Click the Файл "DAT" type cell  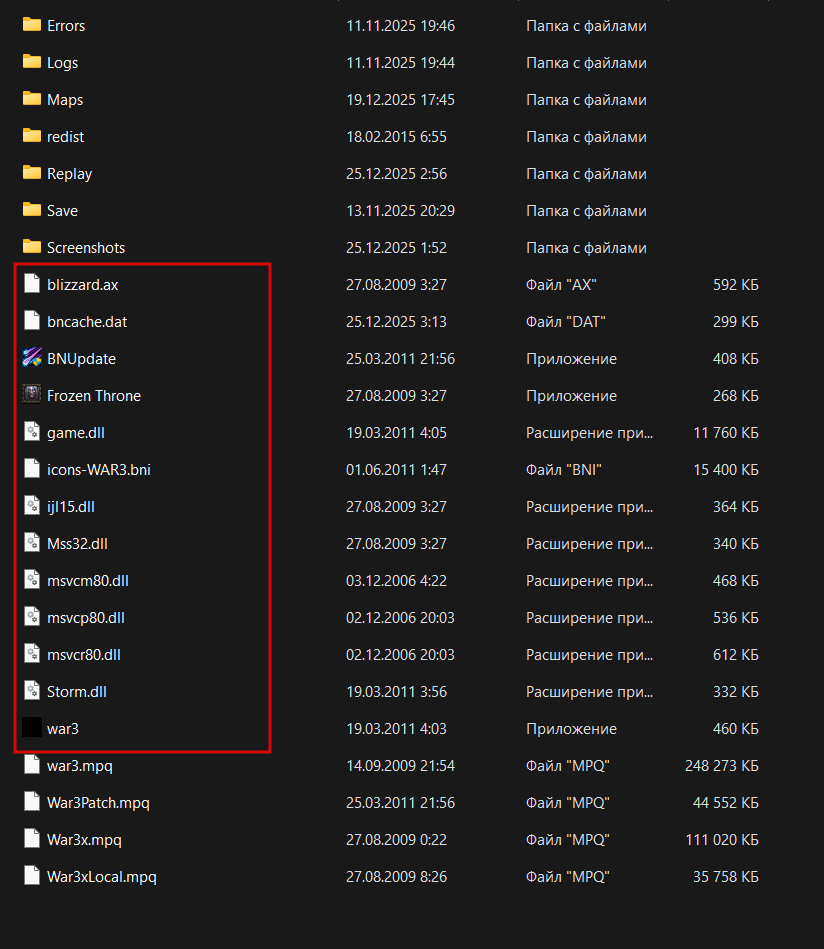point(566,321)
